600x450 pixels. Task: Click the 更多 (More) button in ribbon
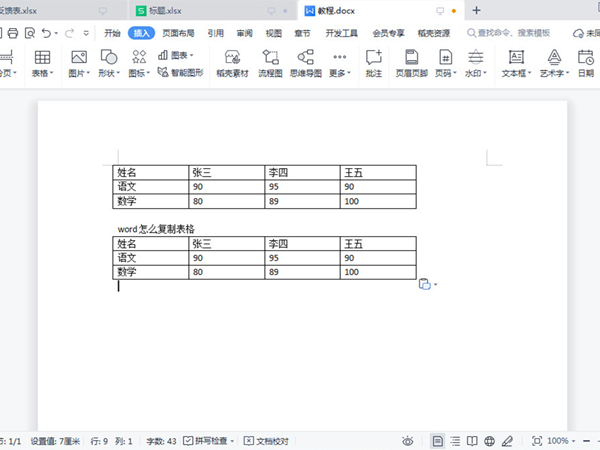click(x=340, y=63)
